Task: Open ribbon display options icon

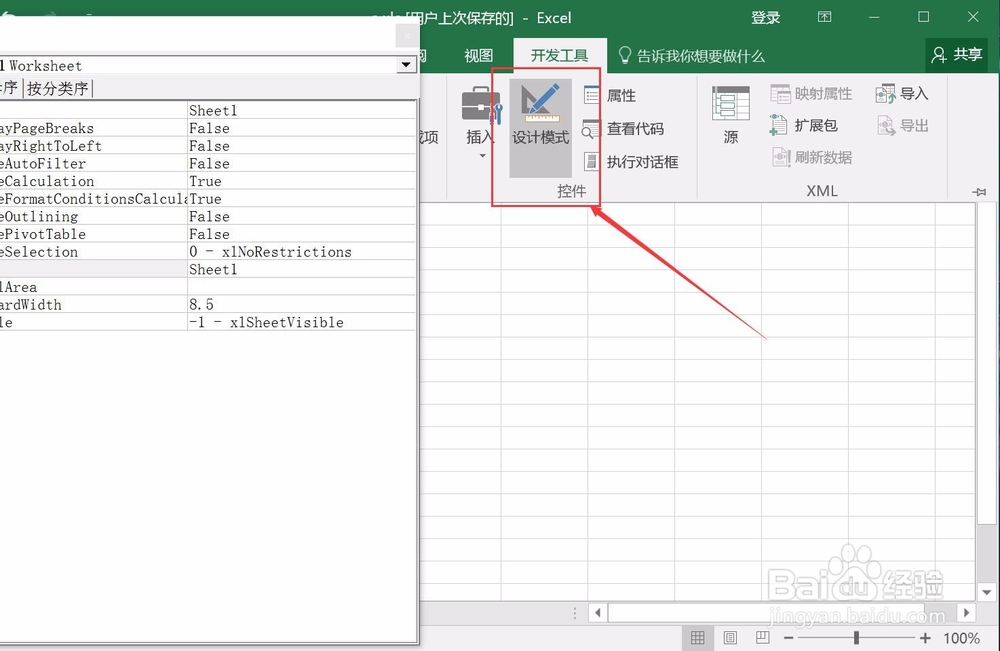Action: click(x=824, y=17)
